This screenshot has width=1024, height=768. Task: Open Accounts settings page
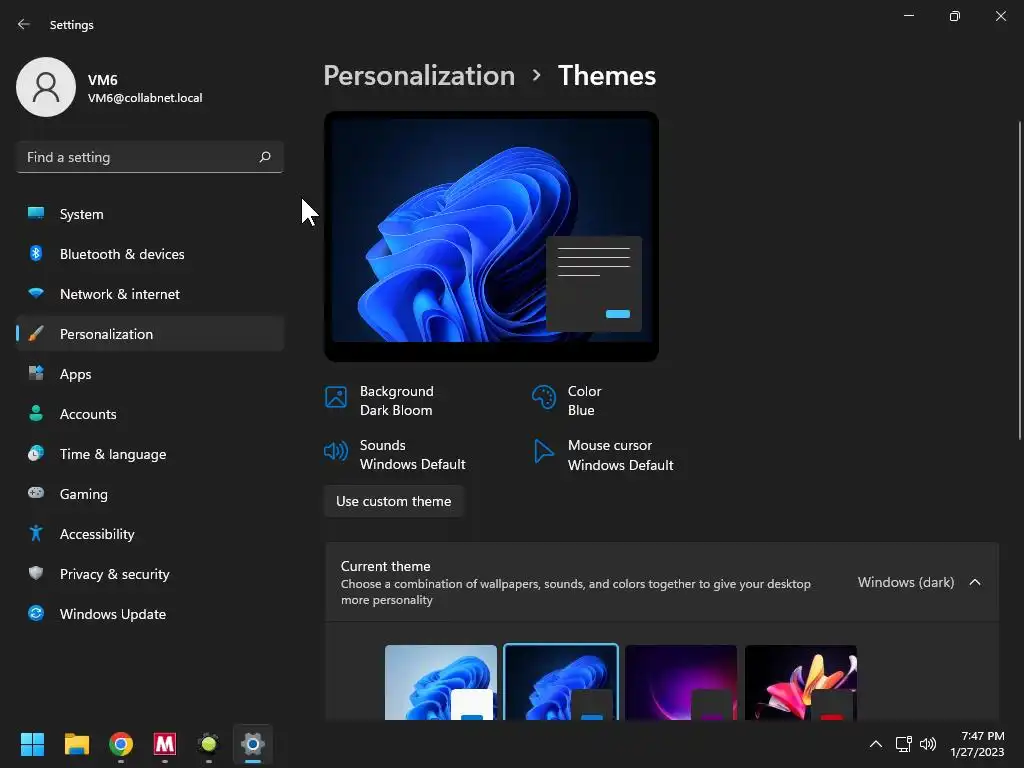click(150, 413)
